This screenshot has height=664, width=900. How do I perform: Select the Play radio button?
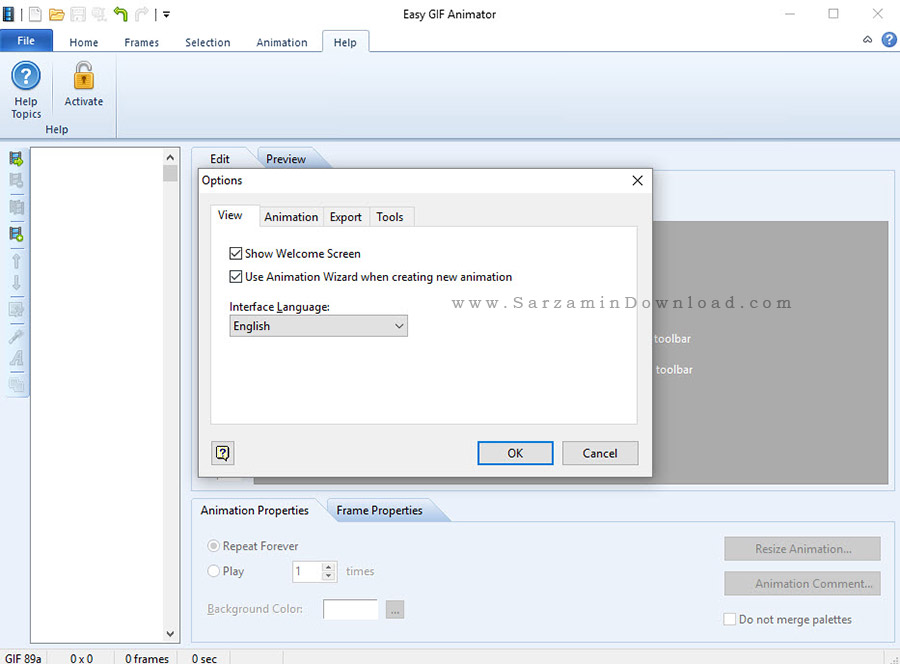tap(214, 571)
